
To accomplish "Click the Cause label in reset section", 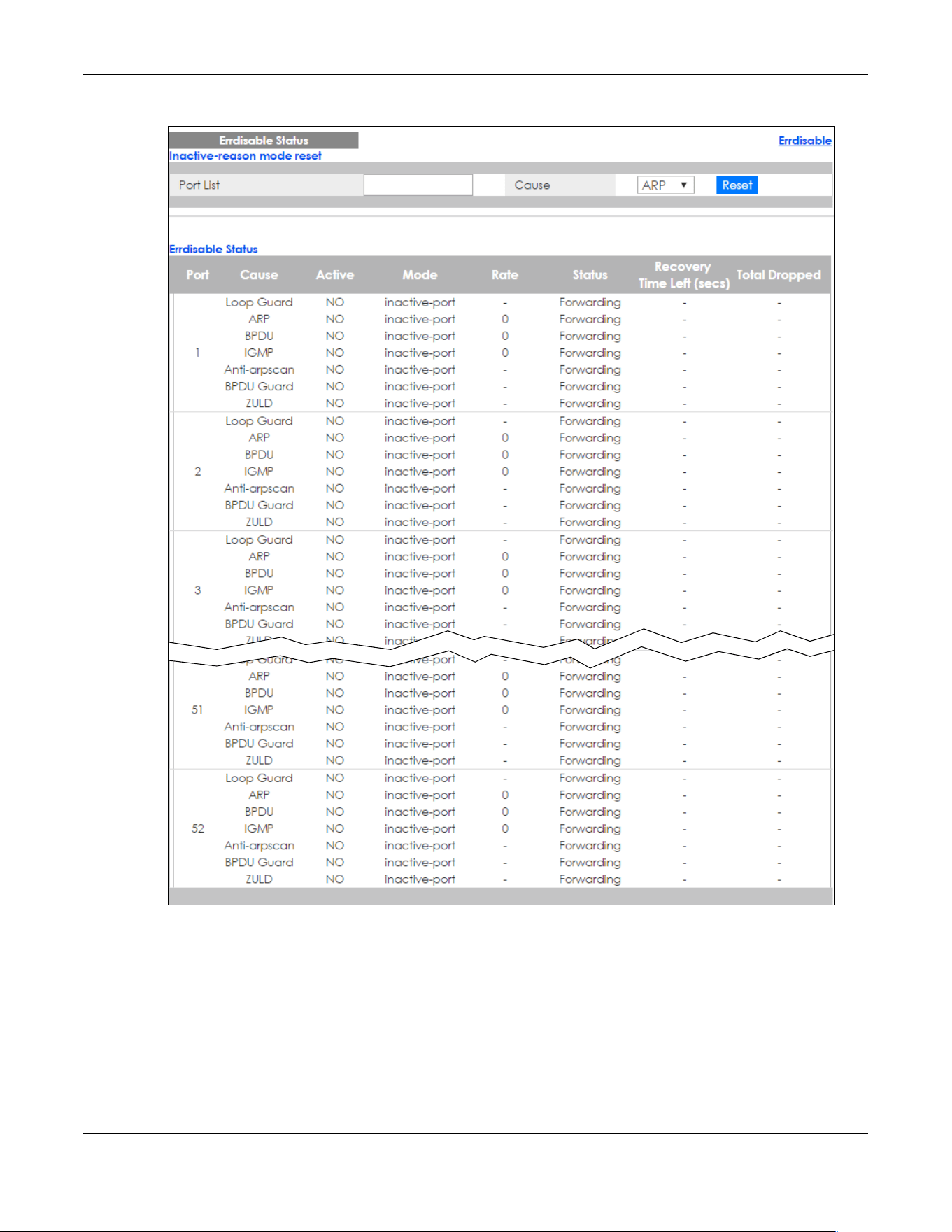I will [532, 185].
